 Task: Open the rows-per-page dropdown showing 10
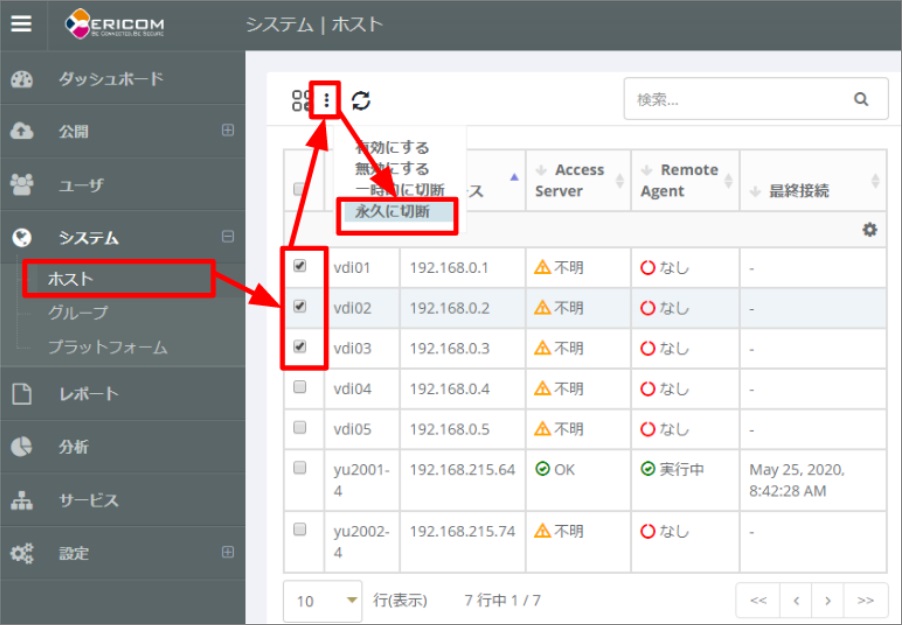[x=322, y=600]
